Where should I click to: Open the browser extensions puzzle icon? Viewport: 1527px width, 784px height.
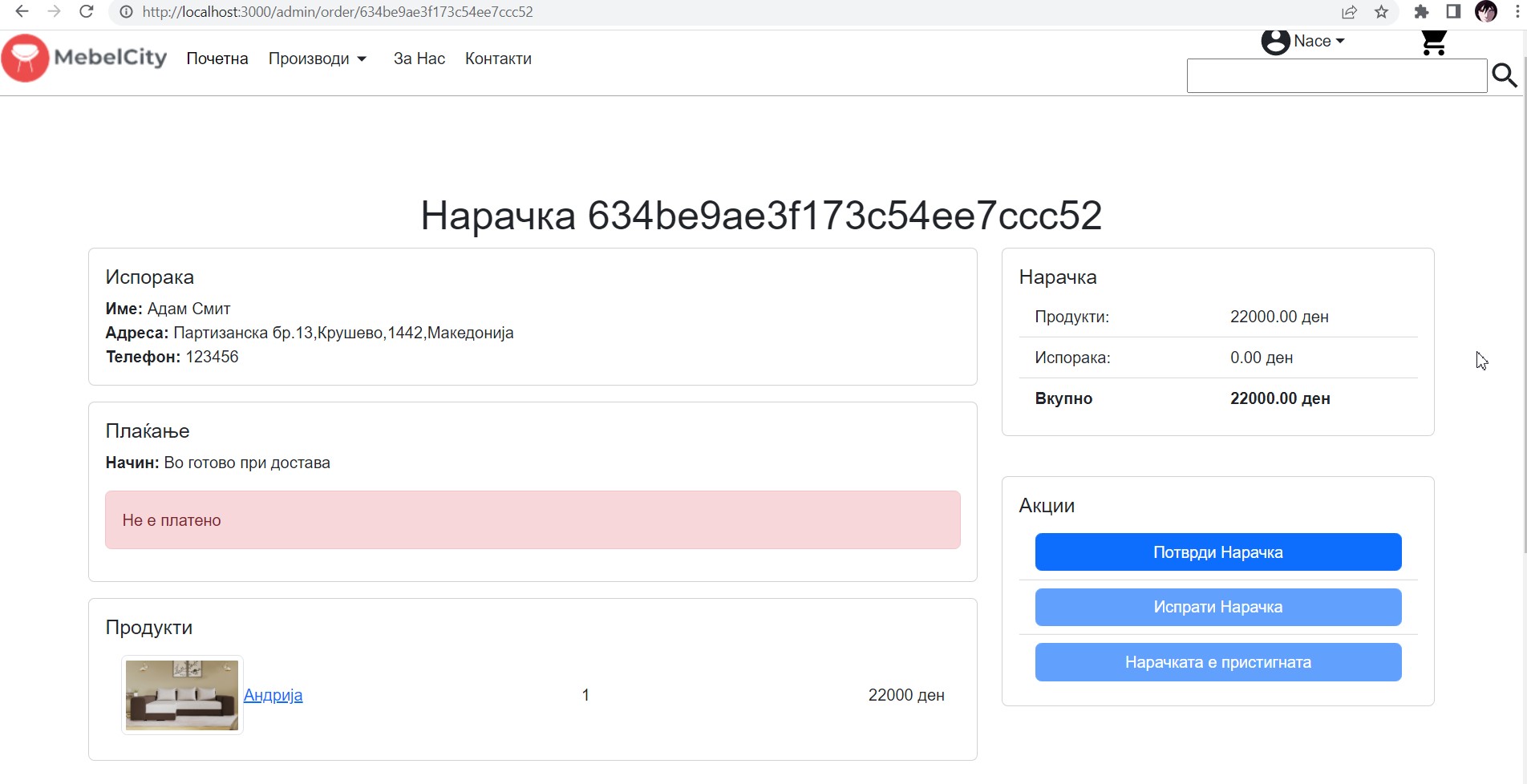pyautogui.click(x=1421, y=12)
